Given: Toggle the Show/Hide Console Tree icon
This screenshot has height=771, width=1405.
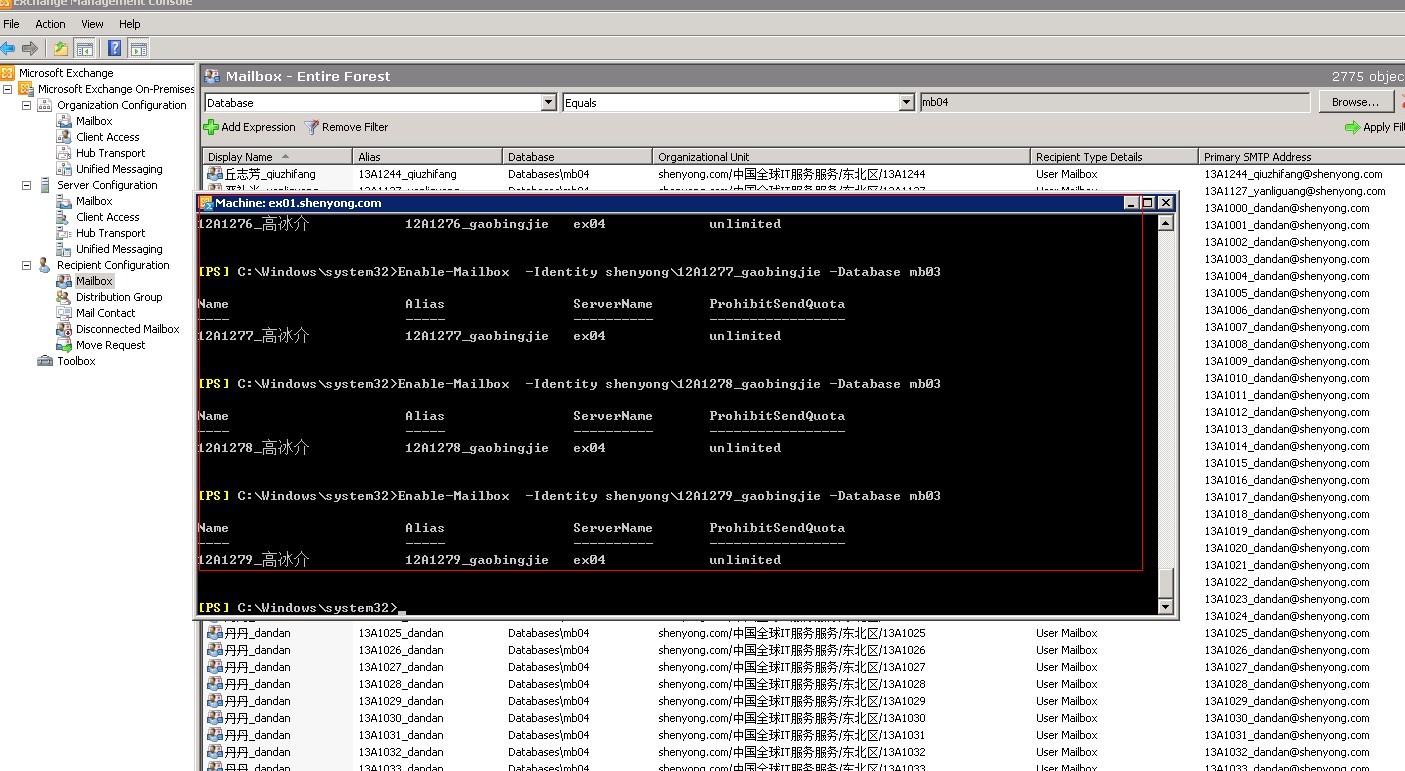Looking at the screenshot, I should 85,48.
